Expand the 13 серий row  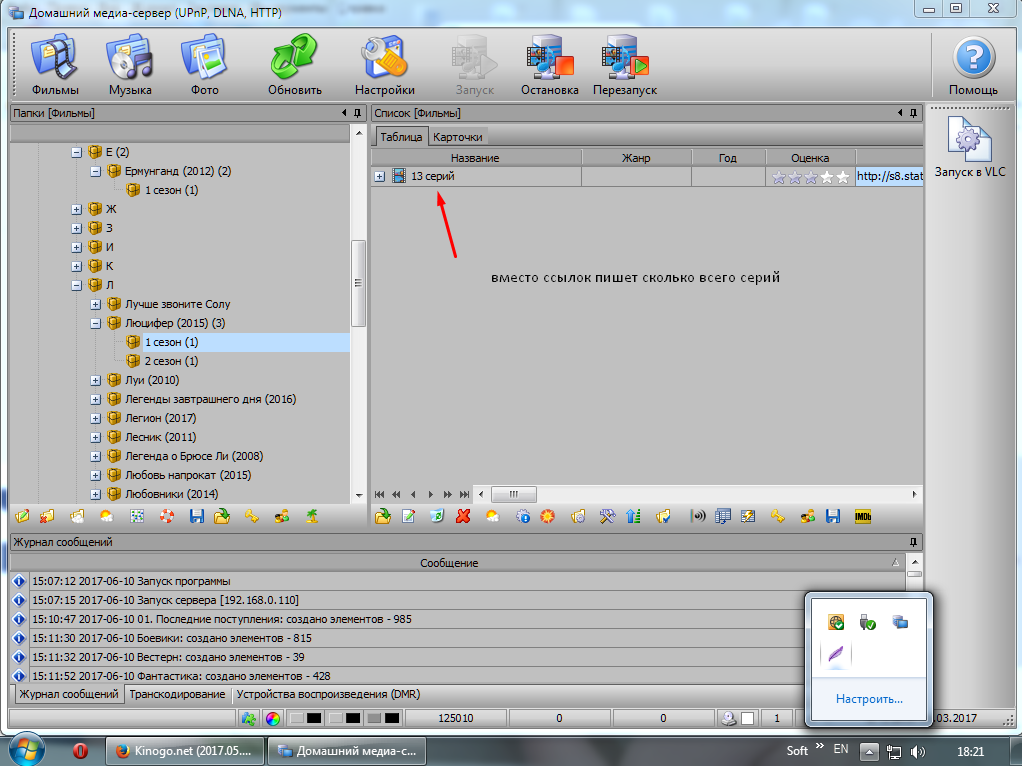click(380, 177)
